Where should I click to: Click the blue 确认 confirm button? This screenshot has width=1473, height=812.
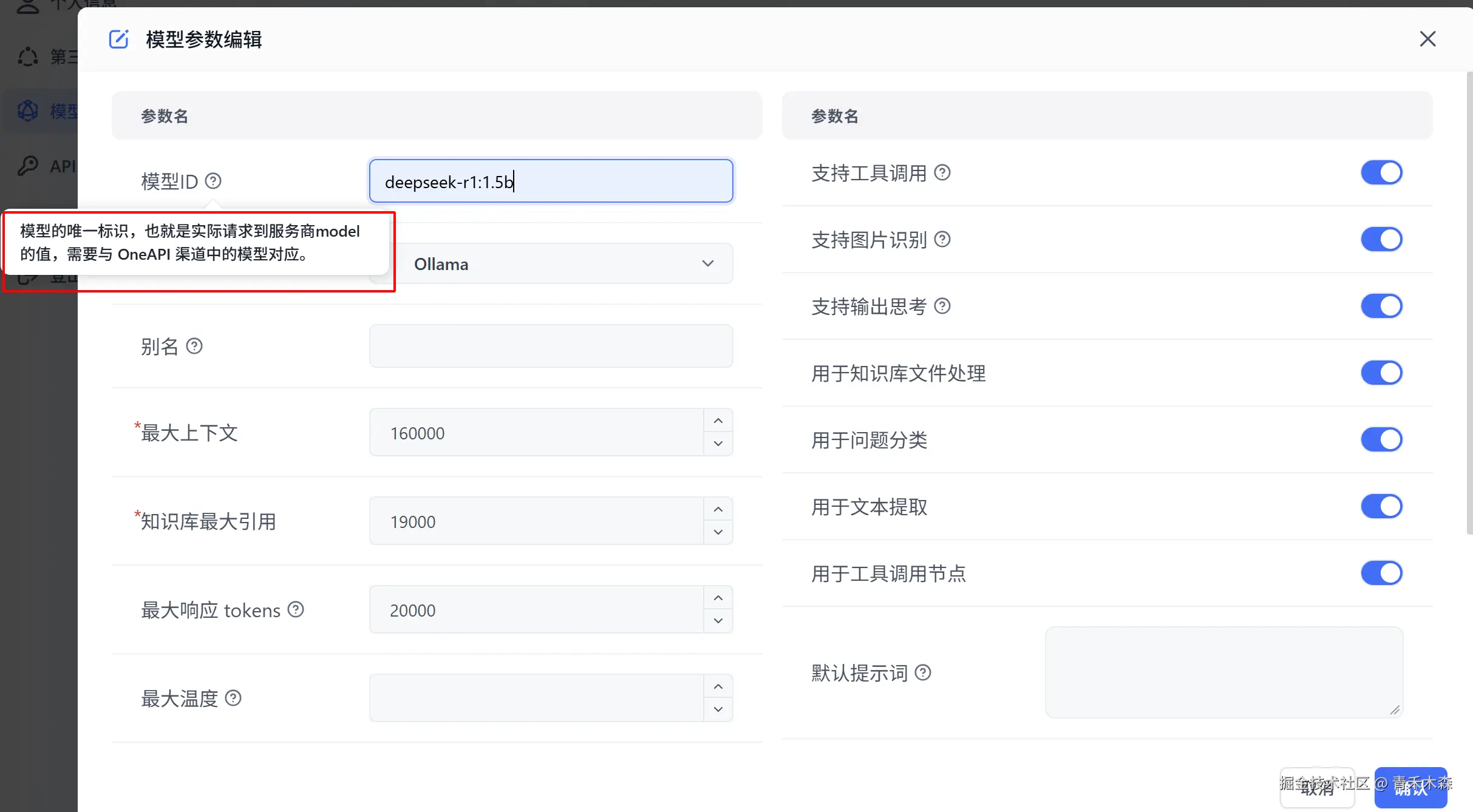[x=1410, y=788]
